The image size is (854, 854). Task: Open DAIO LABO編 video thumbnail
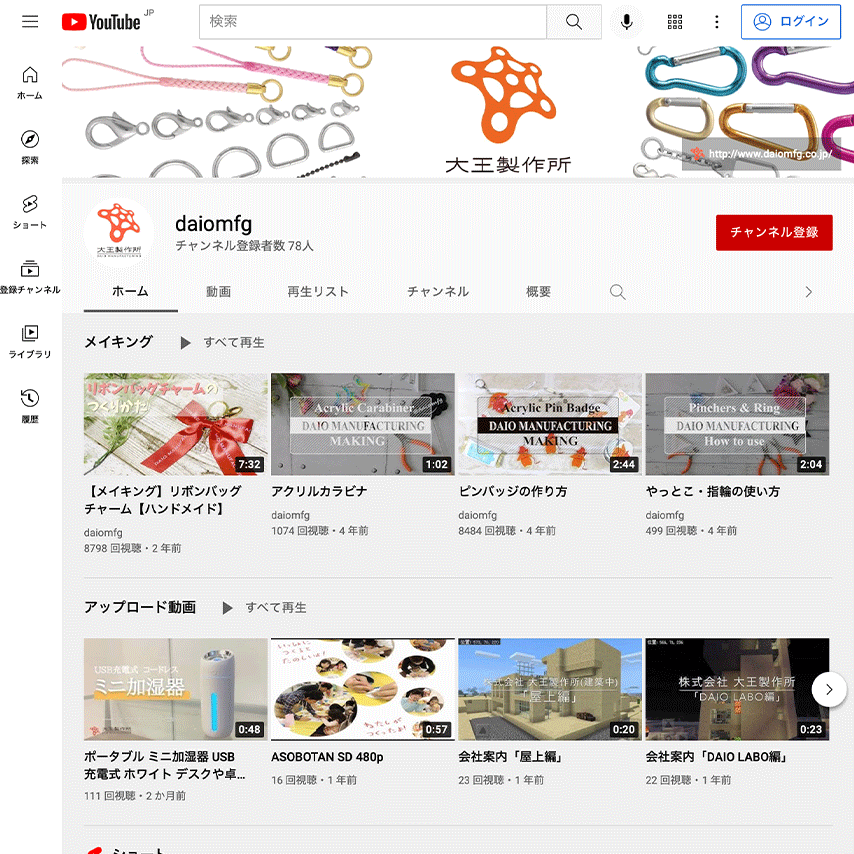pos(737,690)
